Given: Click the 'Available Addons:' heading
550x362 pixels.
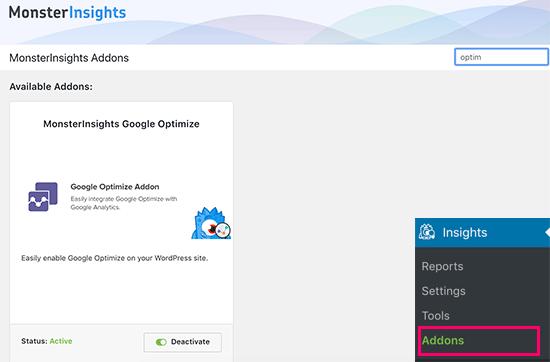Looking at the screenshot, I should [x=51, y=87].
